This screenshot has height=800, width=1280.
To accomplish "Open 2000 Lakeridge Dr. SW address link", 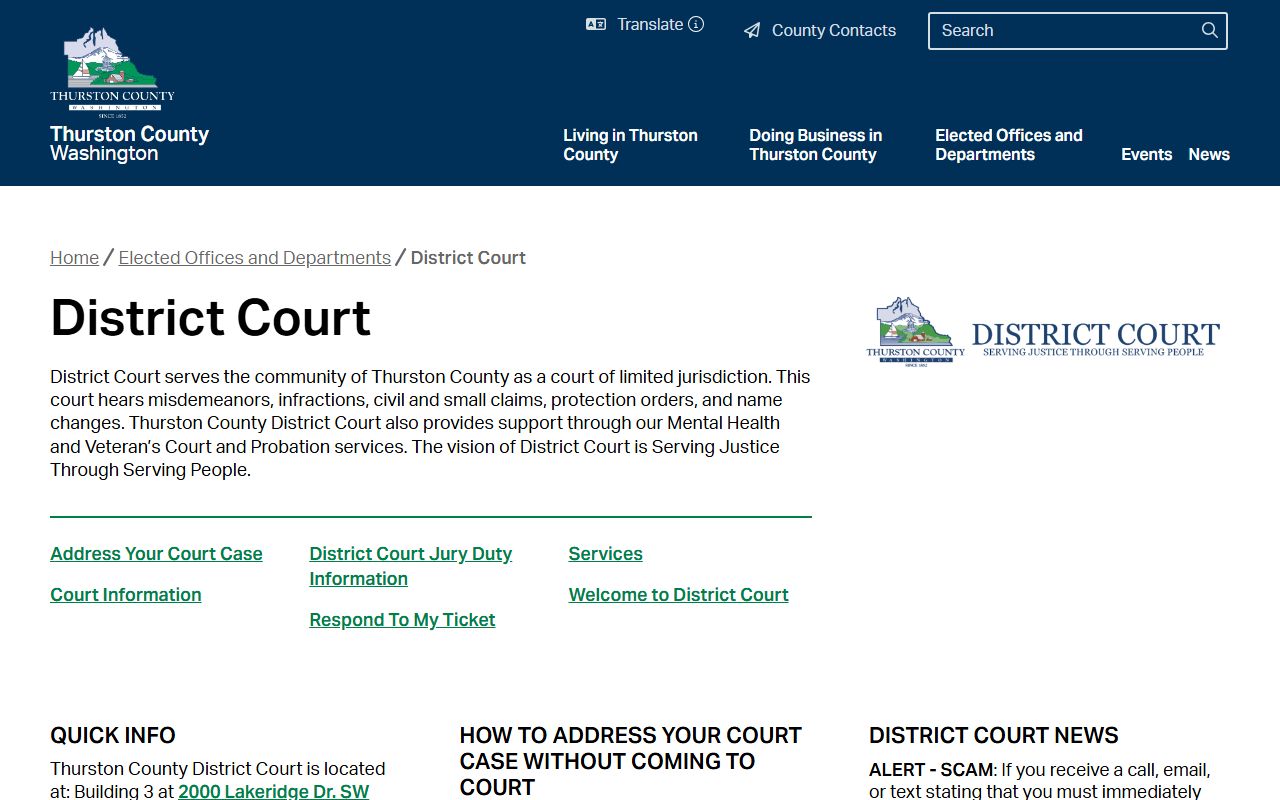I will point(274,791).
